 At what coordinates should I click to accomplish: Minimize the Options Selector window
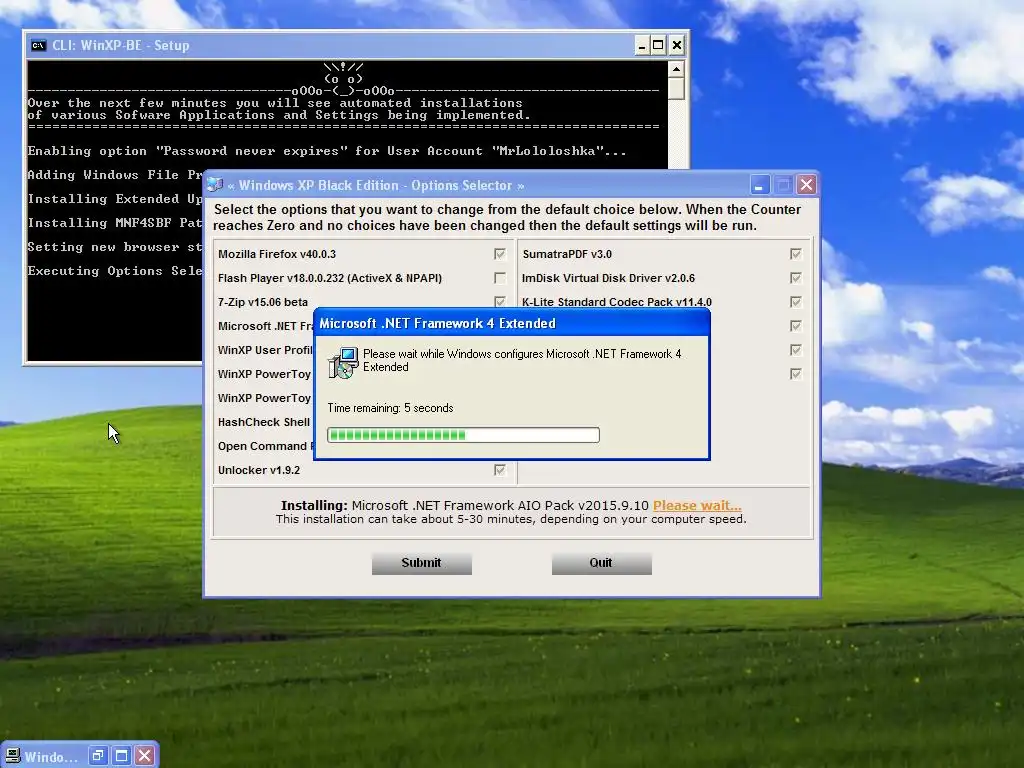(759, 185)
